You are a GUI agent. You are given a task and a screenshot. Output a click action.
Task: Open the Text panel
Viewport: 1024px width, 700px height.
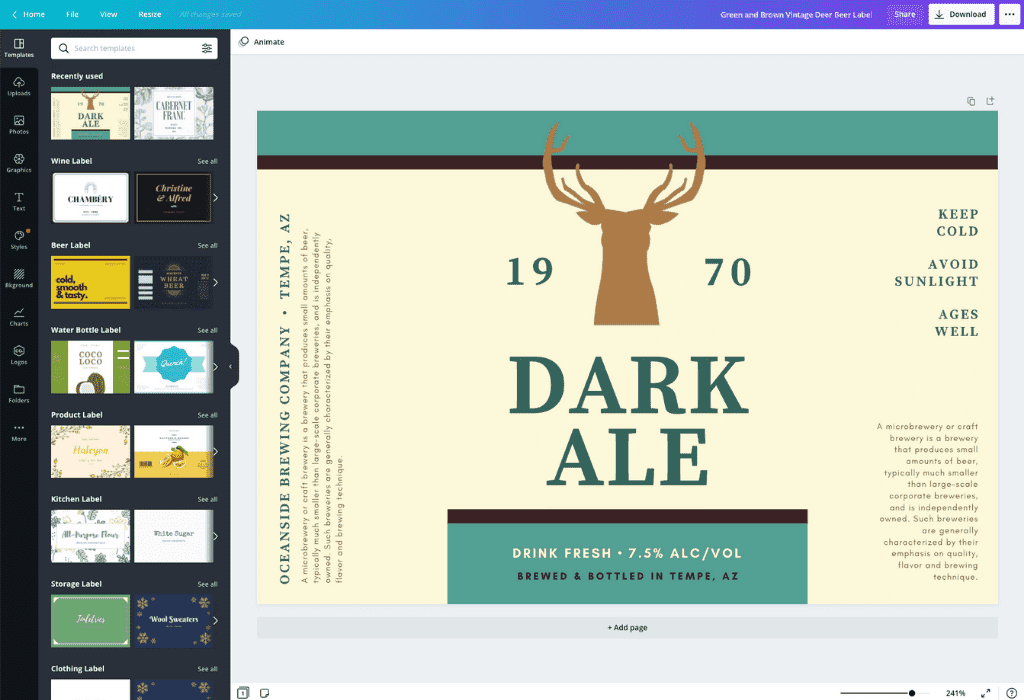pyautogui.click(x=19, y=199)
